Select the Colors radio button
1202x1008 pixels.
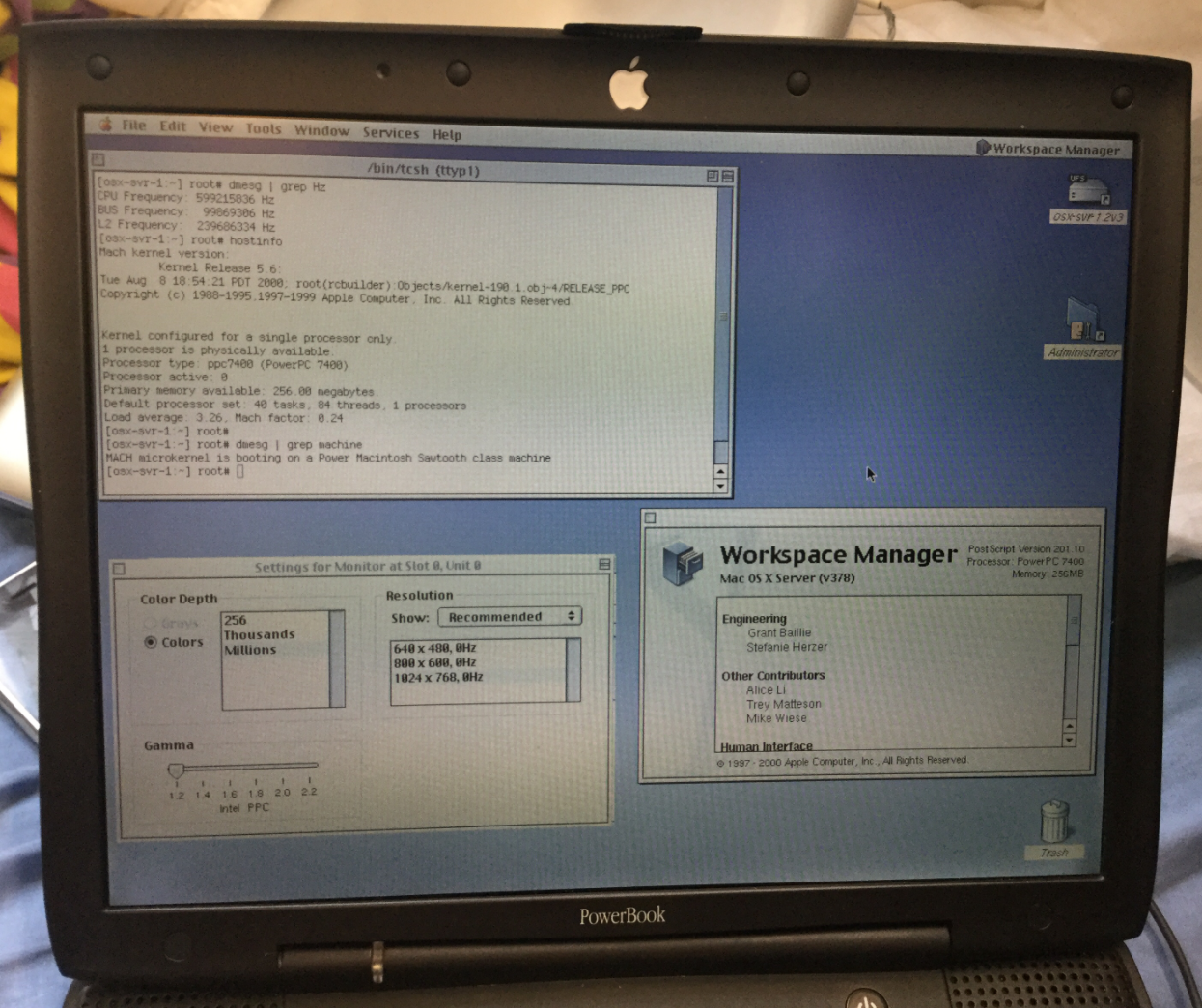[151, 642]
